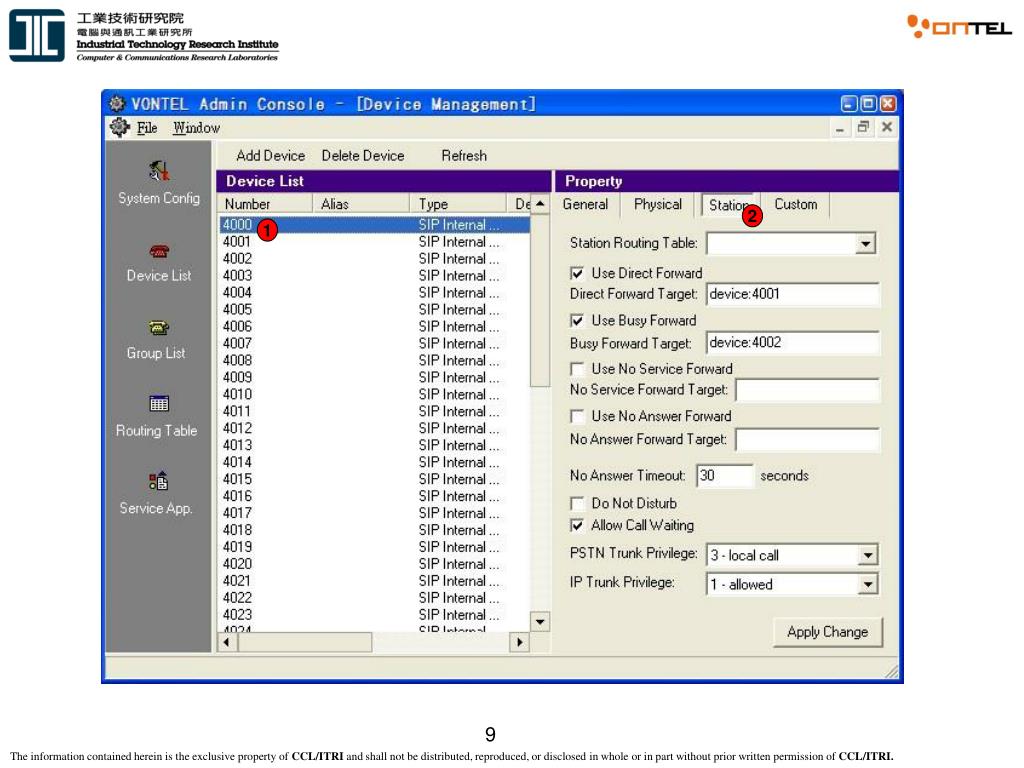This screenshot has height=768, width=1024.
Task: Sort by the Alias column header
Action: (x=361, y=204)
